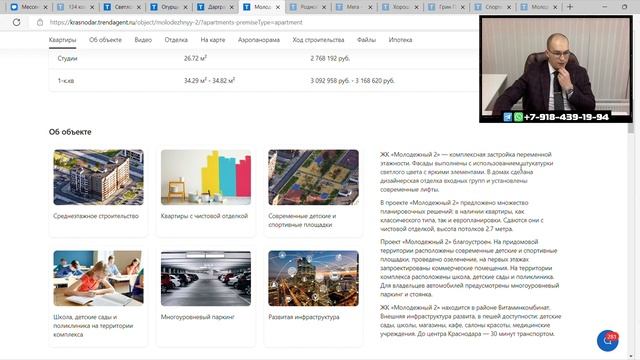Maximize the browser window
This screenshot has width=640, height=360.
(624, 7)
